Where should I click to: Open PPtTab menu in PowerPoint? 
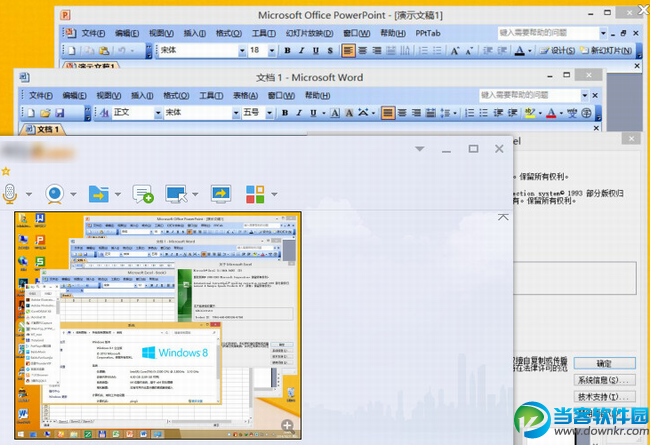(x=428, y=33)
